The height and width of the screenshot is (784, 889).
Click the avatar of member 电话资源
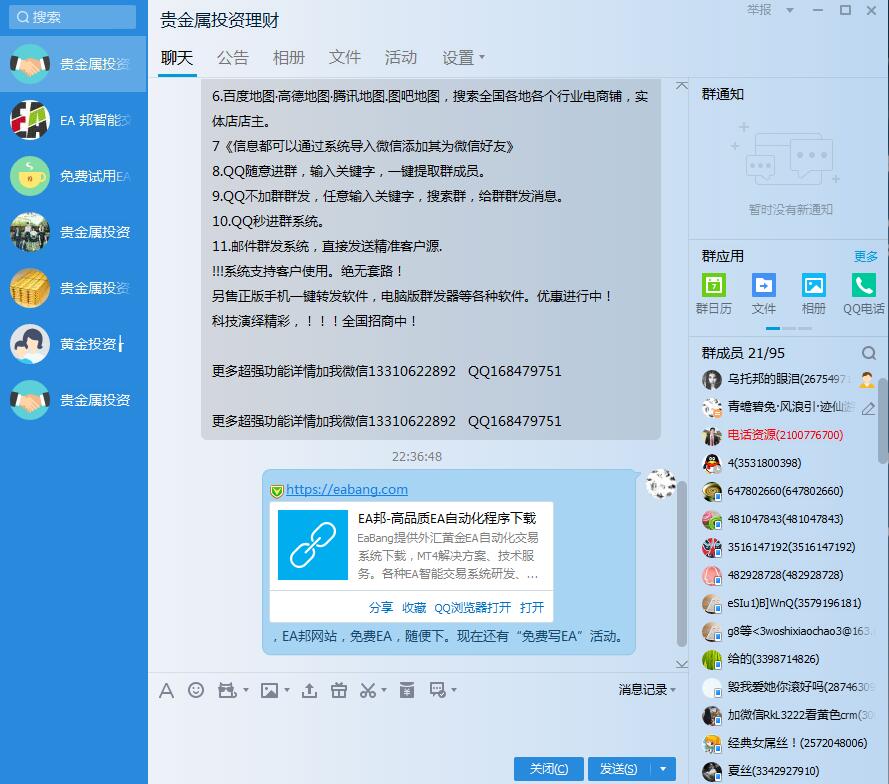coord(712,435)
